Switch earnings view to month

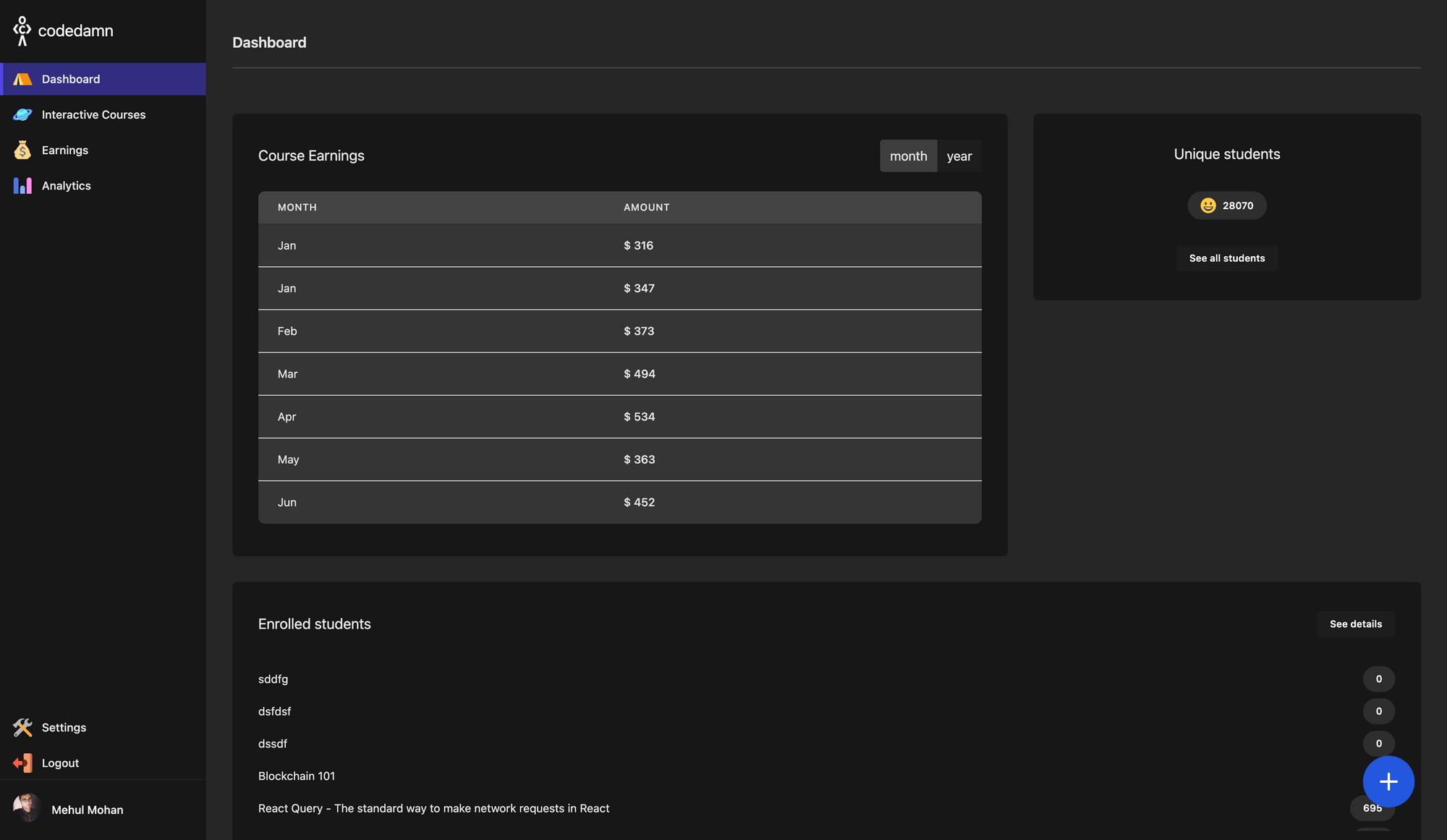[x=908, y=156]
